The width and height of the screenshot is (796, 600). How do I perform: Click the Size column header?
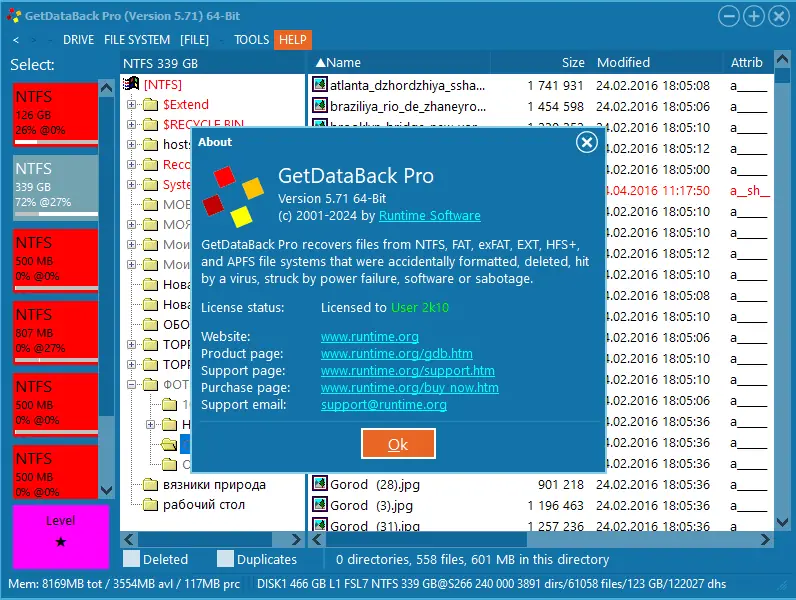click(x=573, y=62)
